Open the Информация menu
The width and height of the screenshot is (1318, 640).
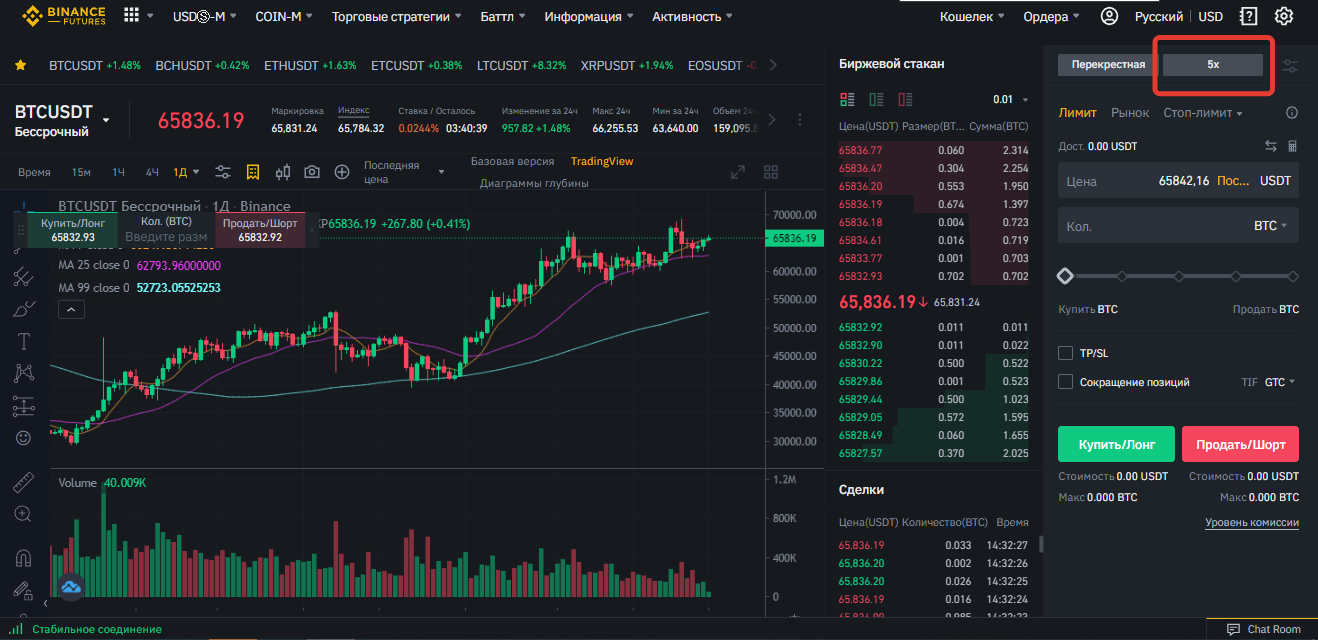point(589,17)
